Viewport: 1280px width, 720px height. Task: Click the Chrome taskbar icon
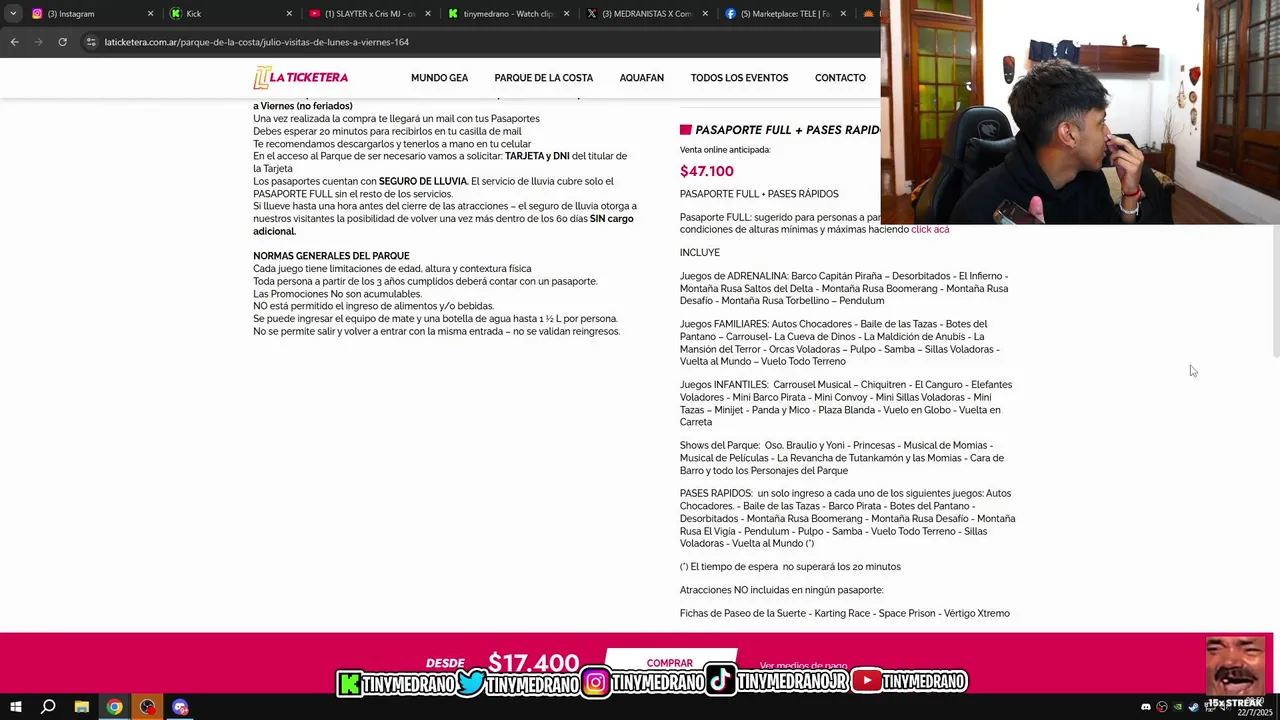coord(115,707)
